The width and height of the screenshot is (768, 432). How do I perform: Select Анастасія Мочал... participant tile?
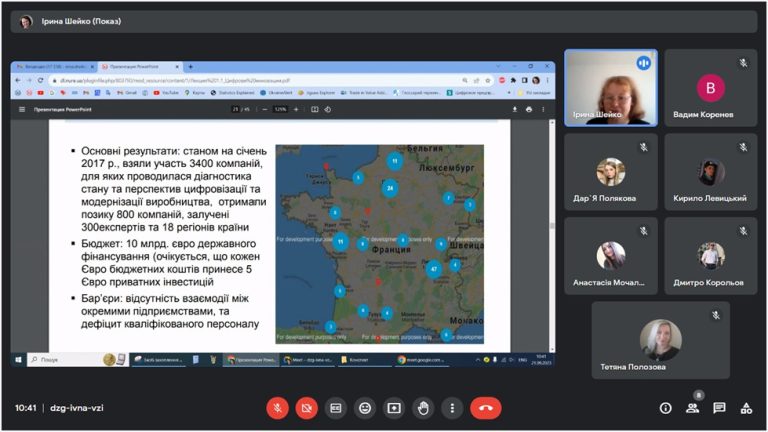(611, 256)
